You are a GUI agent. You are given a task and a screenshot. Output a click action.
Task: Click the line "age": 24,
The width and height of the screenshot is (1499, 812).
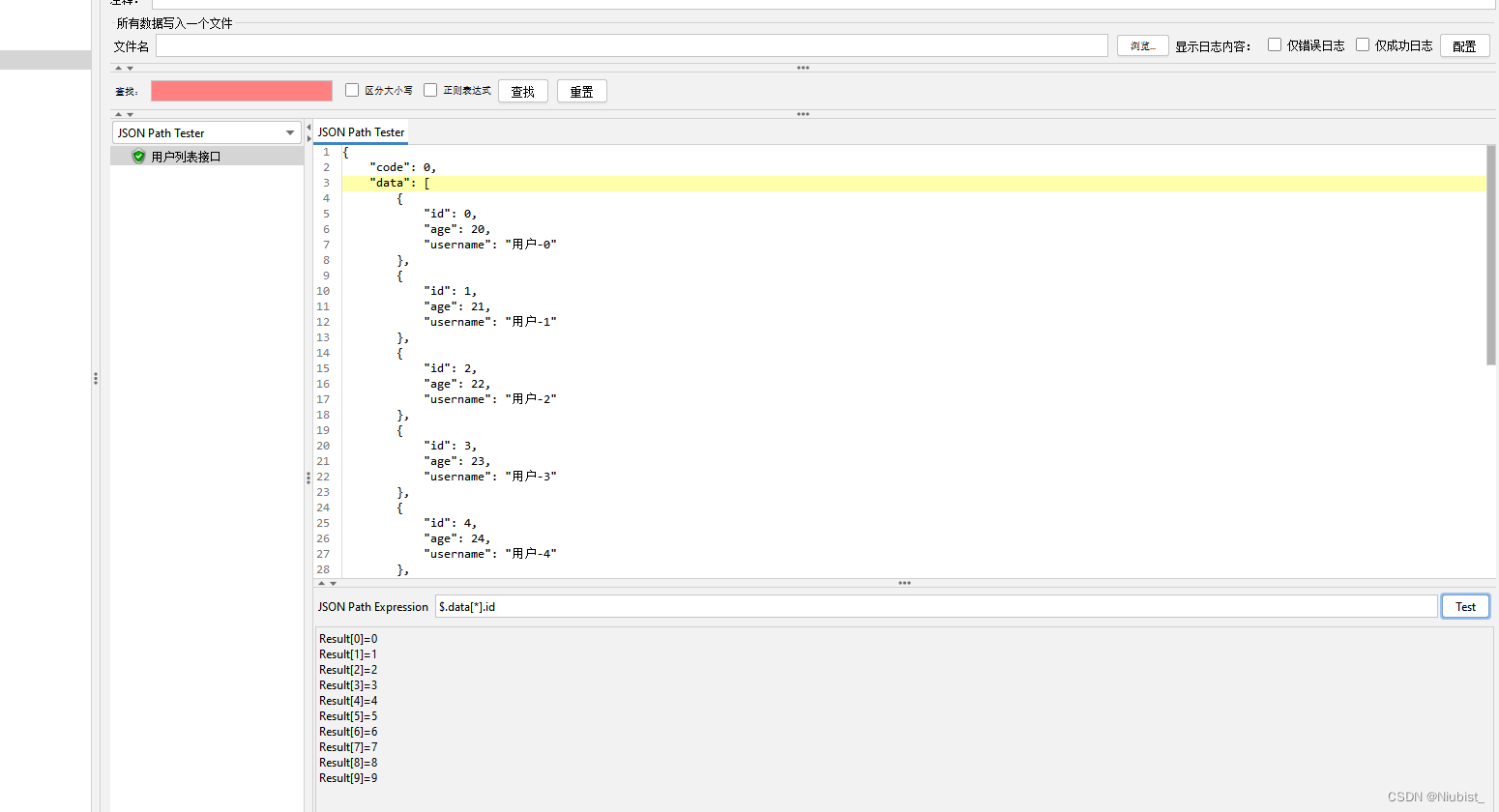456,538
